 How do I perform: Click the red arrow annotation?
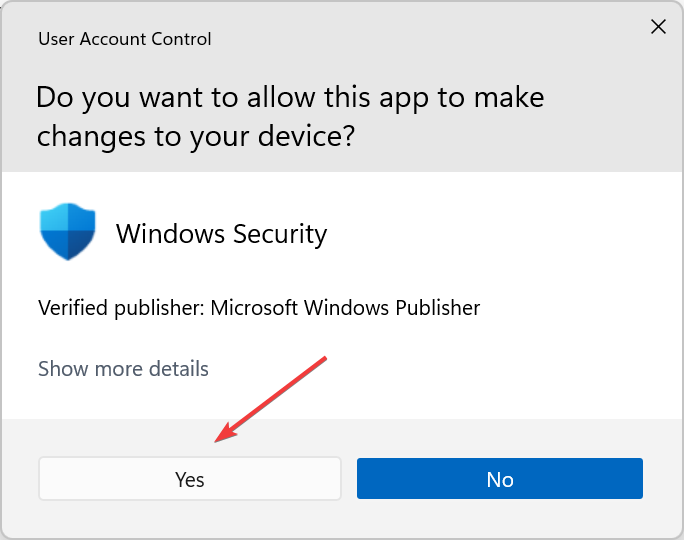[270, 400]
